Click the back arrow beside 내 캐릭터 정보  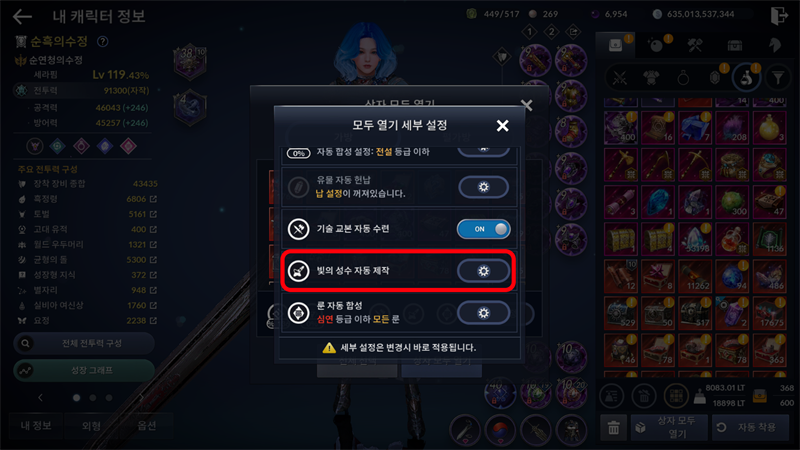pos(22,16)
